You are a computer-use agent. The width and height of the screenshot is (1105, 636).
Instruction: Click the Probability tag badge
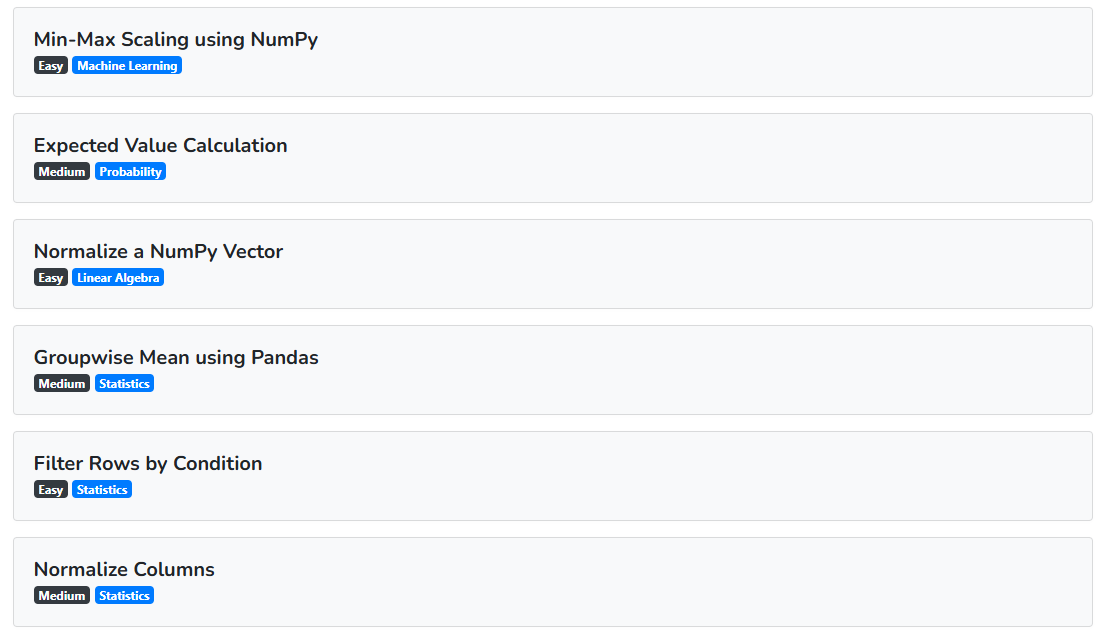[x=130, y=172]
